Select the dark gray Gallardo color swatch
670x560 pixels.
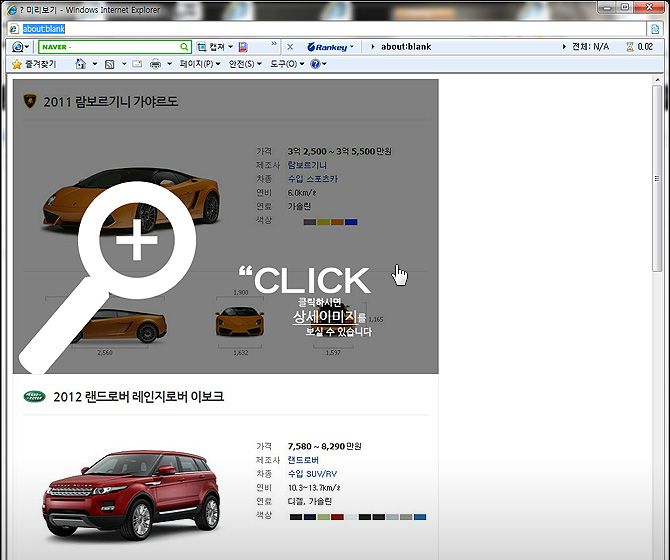tap(310, 222)
